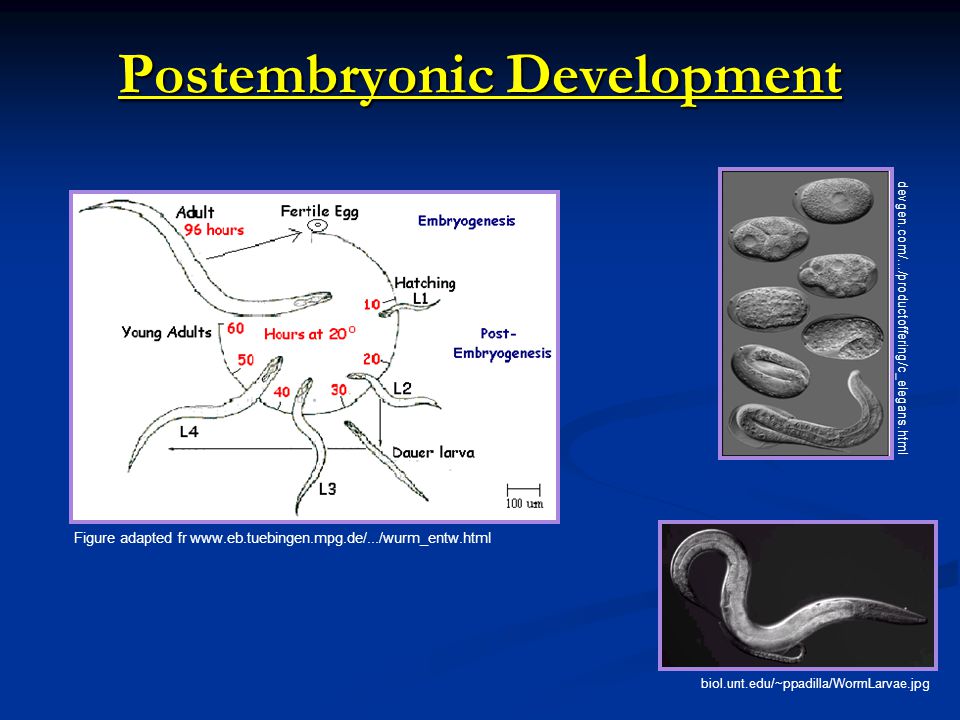This screenshot has width=960, height=720.
Task: Click the 'Dauer larva' label
Action: (433, 452)
